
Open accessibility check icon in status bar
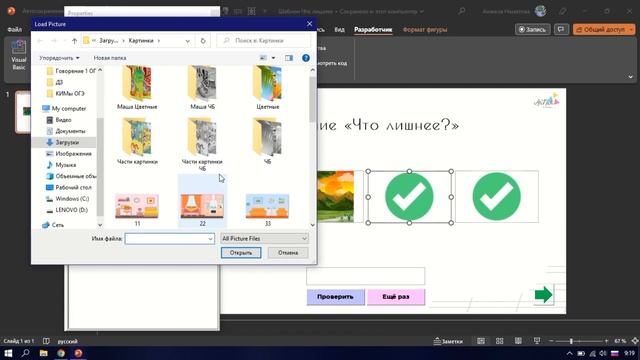click(x=46, y=341)
